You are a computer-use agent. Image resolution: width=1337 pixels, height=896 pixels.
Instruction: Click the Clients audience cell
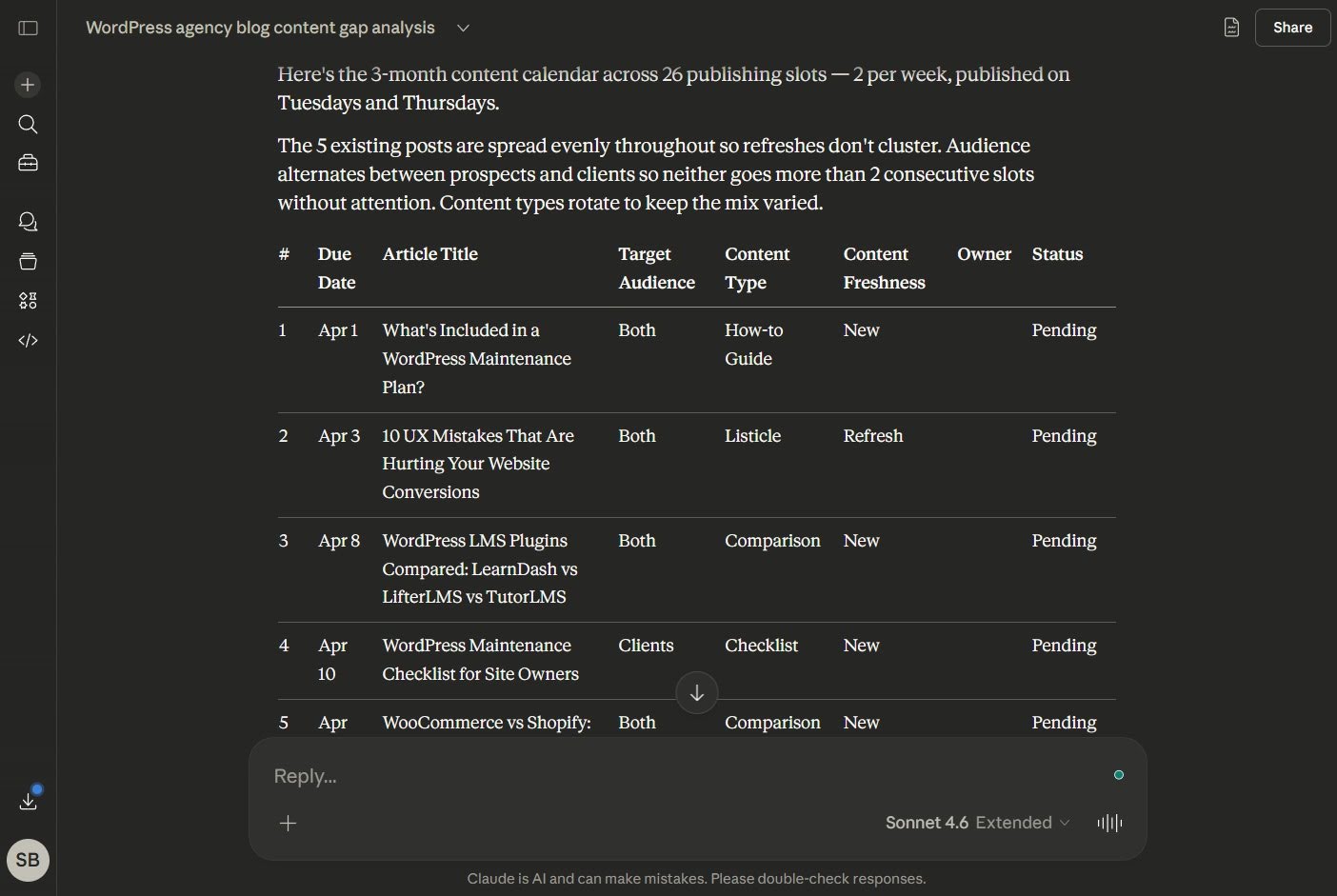tap(646, 646)
